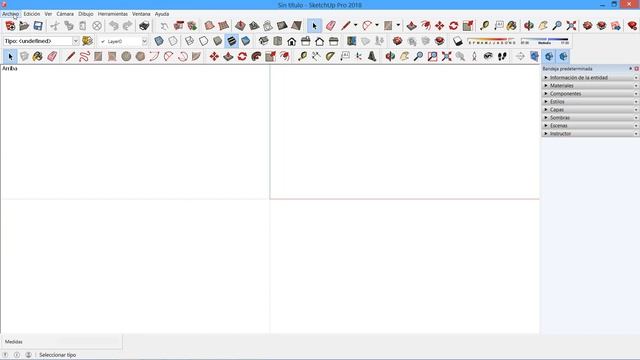Image resolution: width=640 pixels, height=360 pixels.
Task: Open the Ventana menu
Action: coord(141,14)
